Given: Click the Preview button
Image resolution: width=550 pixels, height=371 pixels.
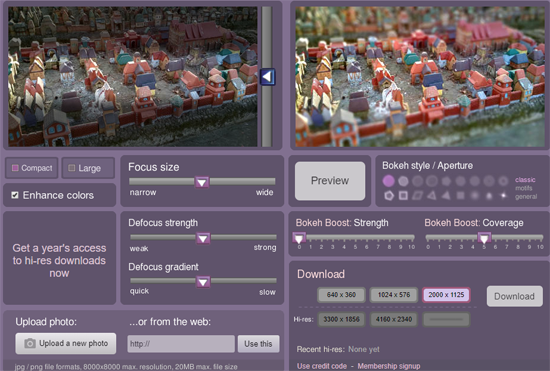Looking at the screenshot, I should pos(330,181).
